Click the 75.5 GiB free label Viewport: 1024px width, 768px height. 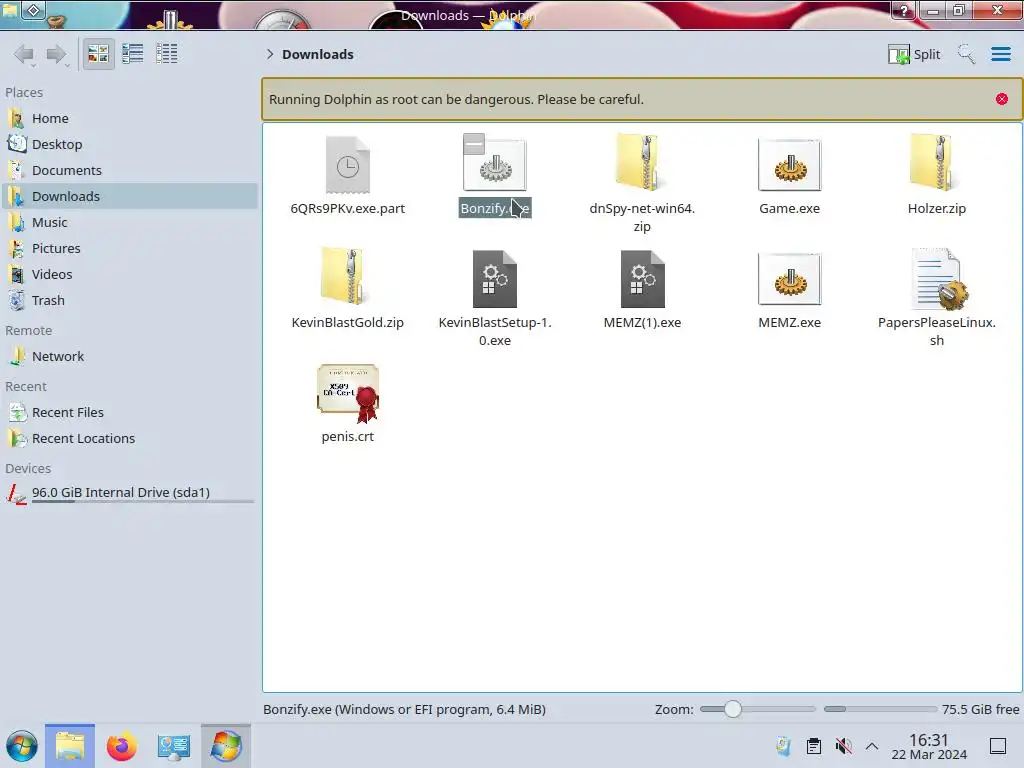point(980,709)
